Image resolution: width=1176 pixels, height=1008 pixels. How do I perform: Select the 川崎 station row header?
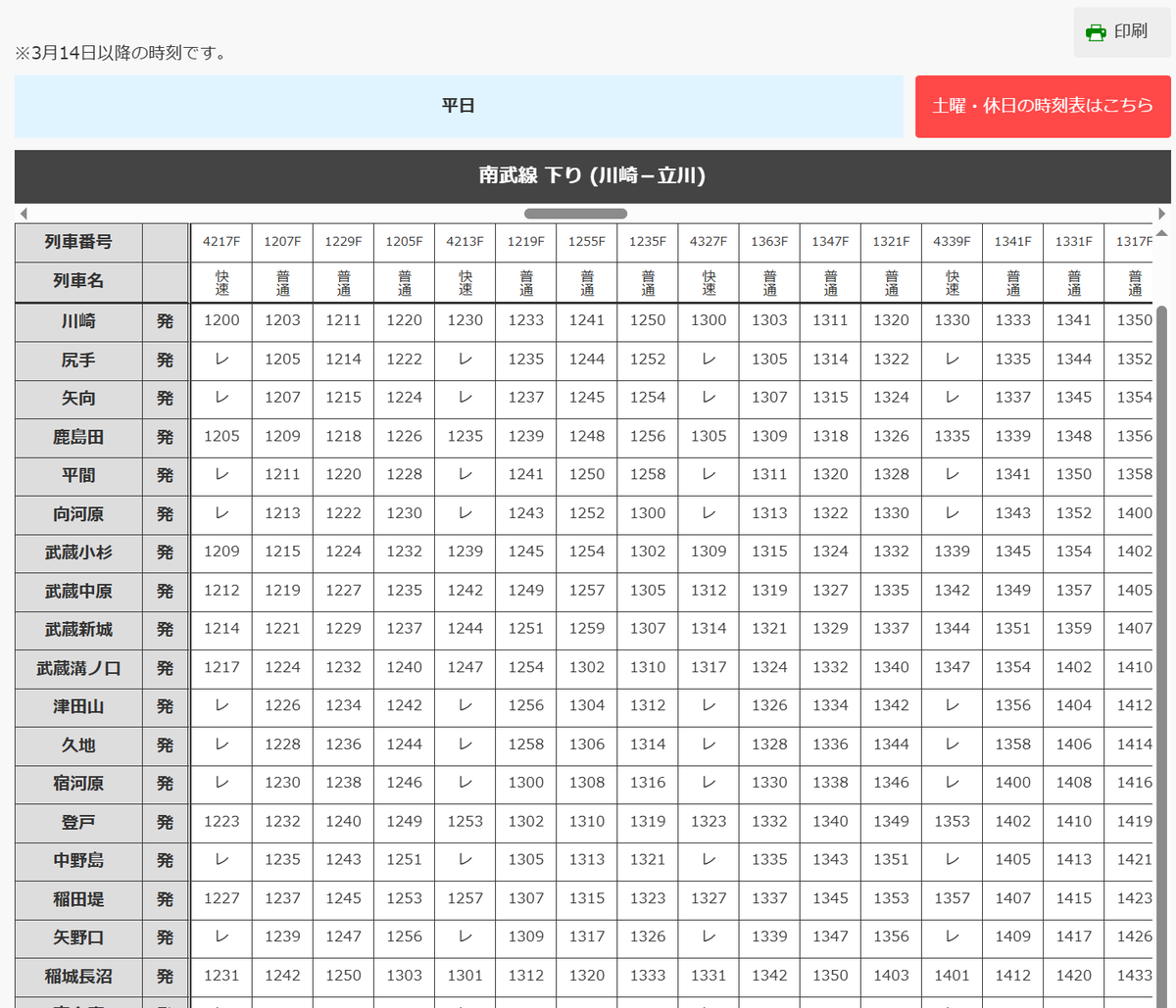(x=76, y=321)
